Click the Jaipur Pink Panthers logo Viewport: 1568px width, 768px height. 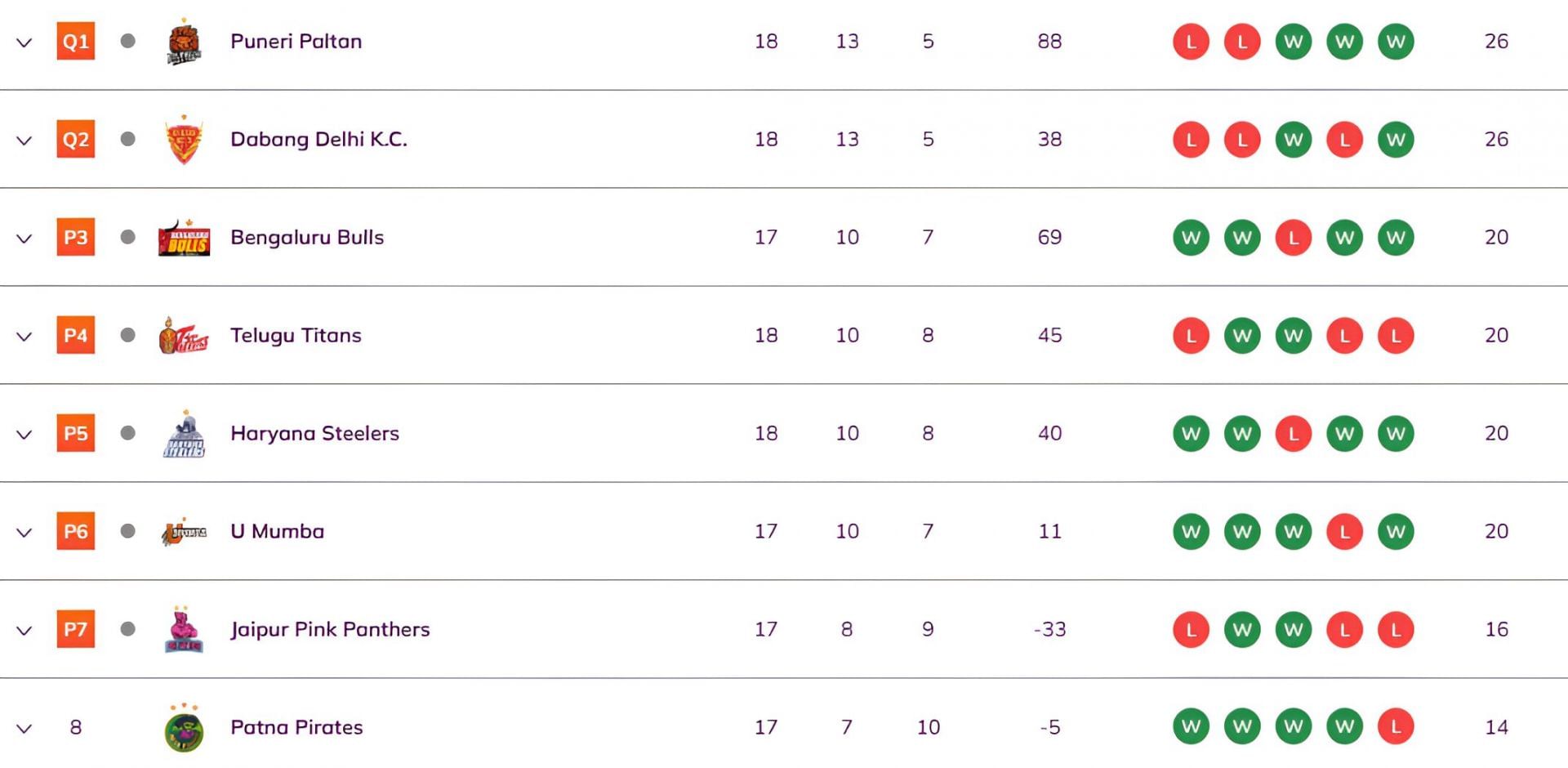(x=184, y=630)
